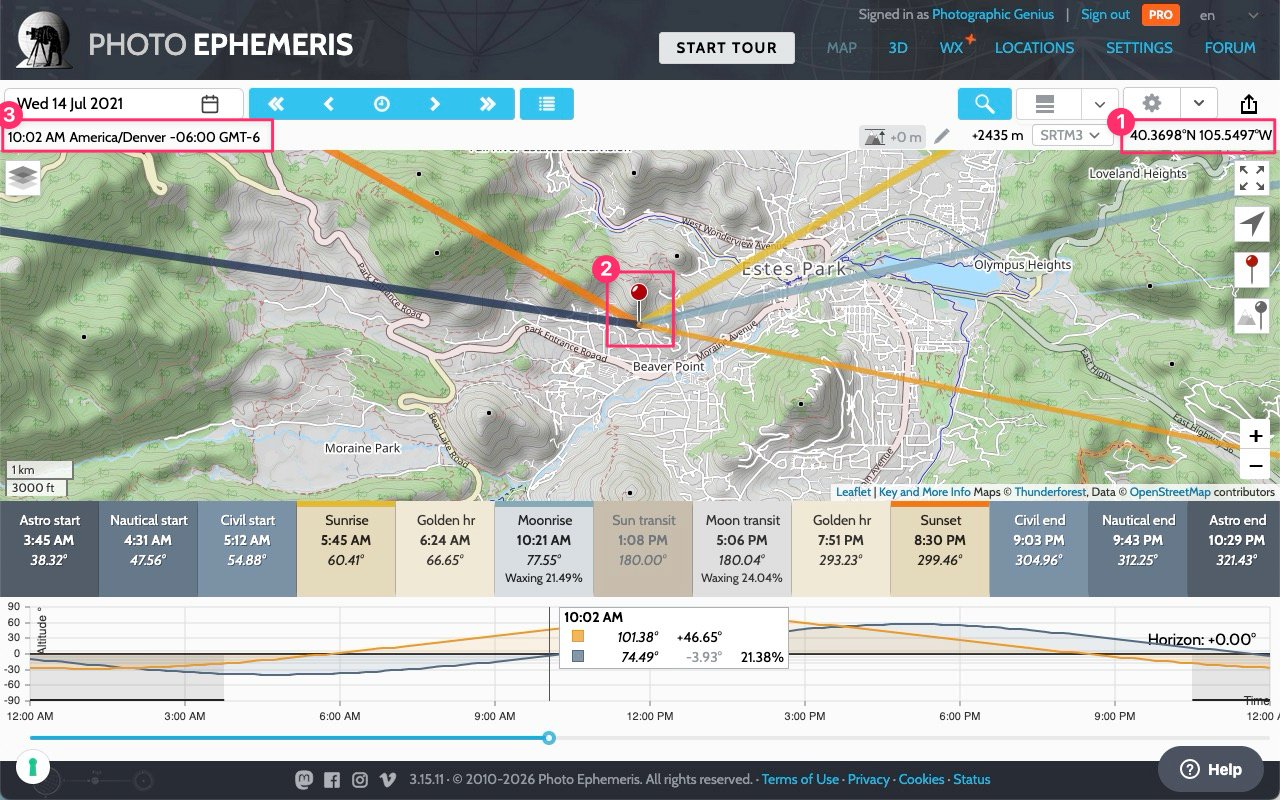1280x800 pixels.
Task: Select the Sunset 8:30 PM event cell
Action: (x=940, y=550)
